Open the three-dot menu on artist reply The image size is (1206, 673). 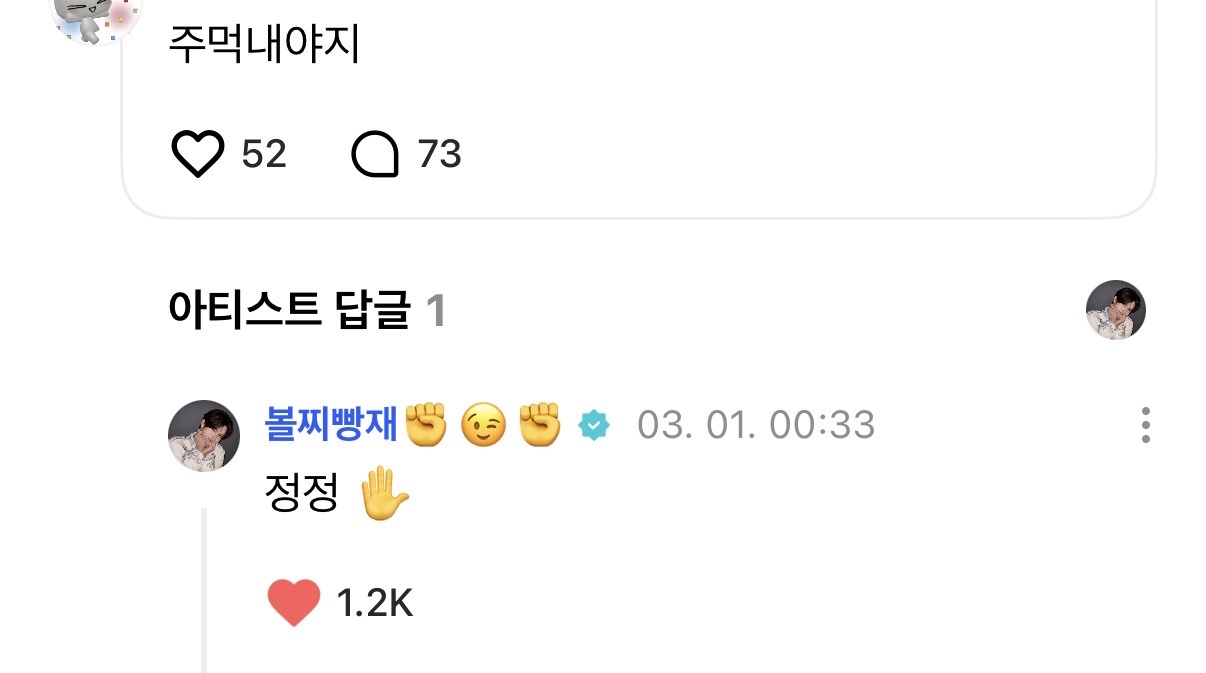pos(1146,426)
